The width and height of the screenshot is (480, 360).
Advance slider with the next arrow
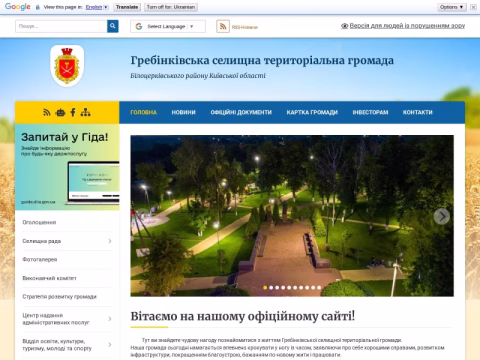(x=442, y=216)
